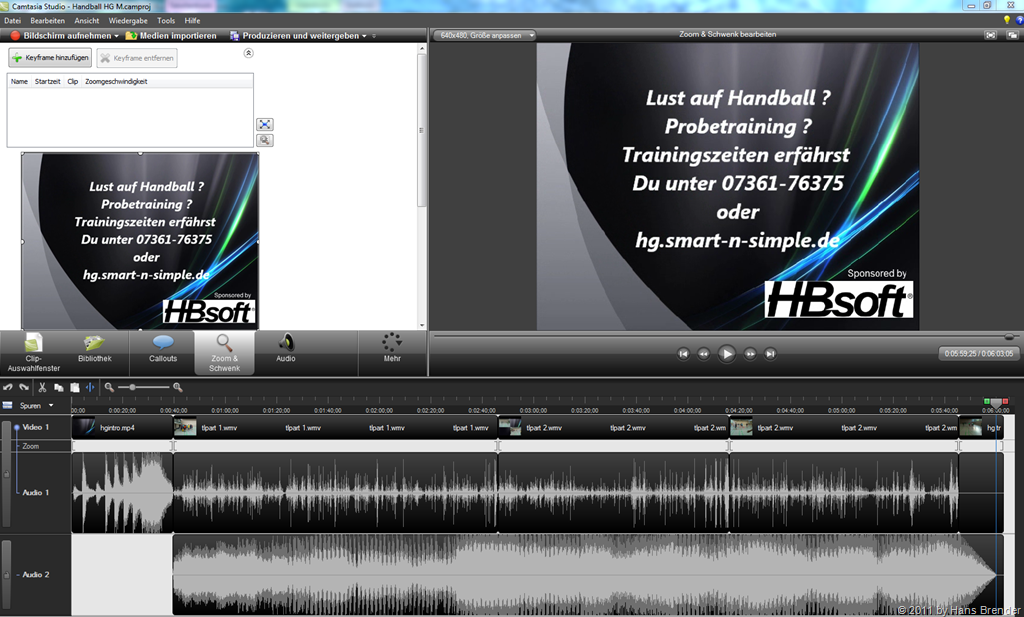The height and width of the screenshot is (617, 1024).
Task: Click the Keyframe hinzufügen button
Action: coord(51,58)
